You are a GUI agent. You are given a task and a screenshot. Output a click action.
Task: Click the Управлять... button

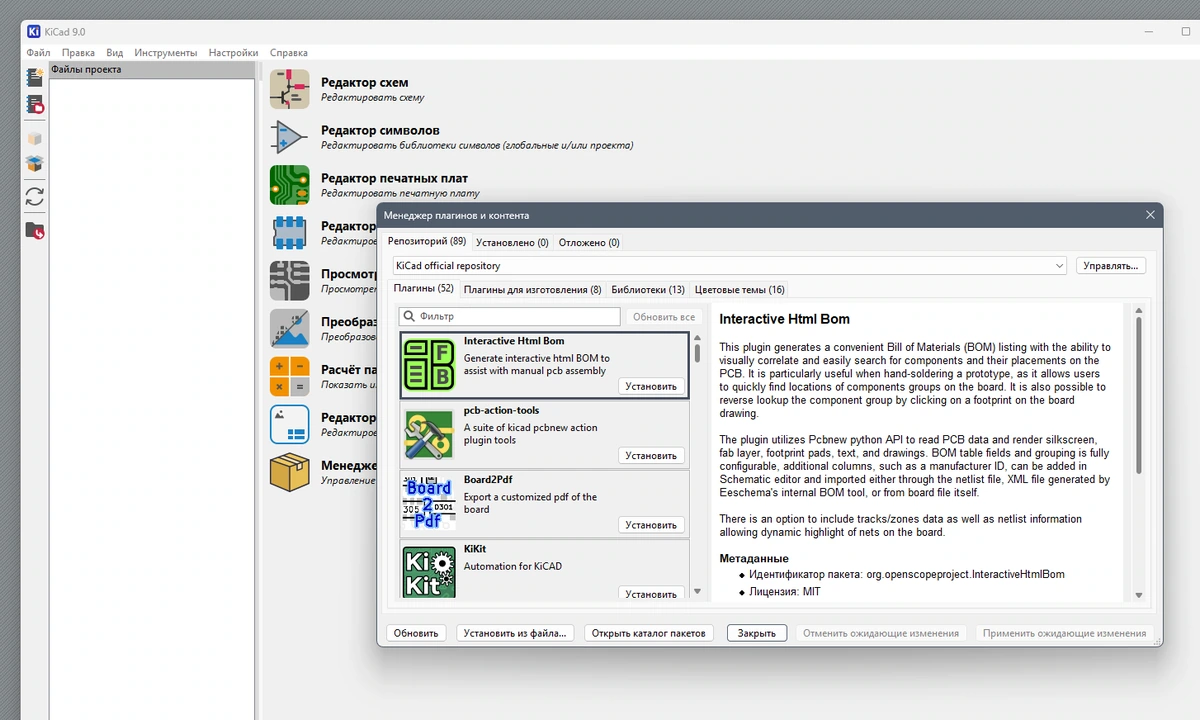(1111, 266)
